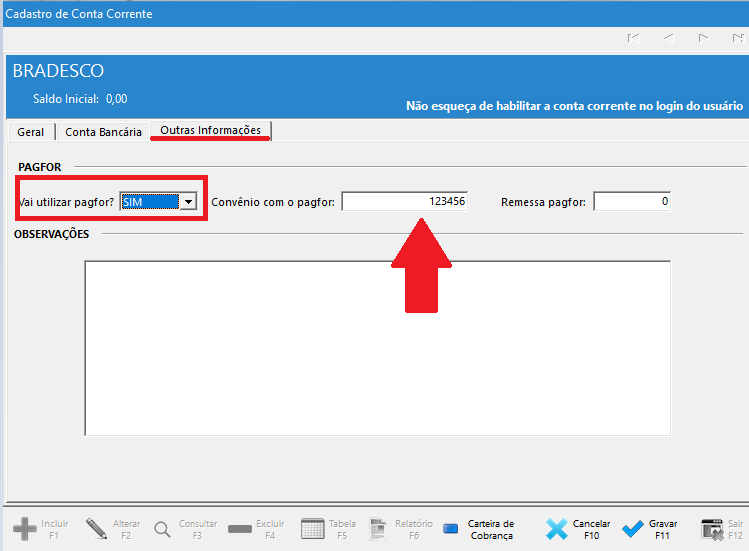Image resolution: width=749 pixels, height=551 pixels.
Task: Click the Alterar F2 pencil icon
Action: pyautogui.click(x=96, y=529)
